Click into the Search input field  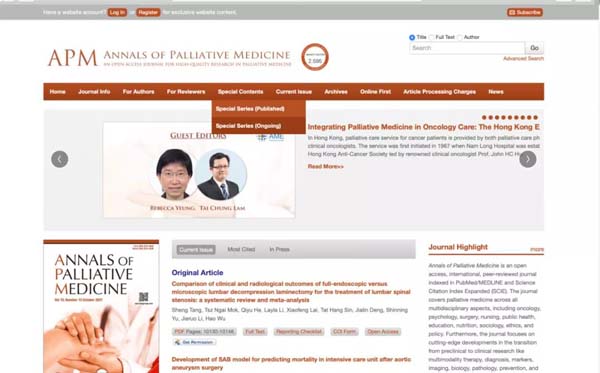467,48
